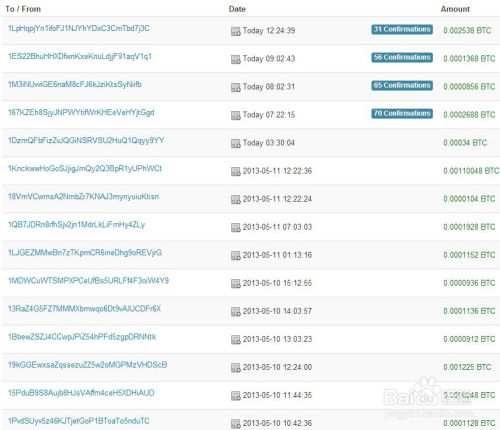
Task: Click calendar icon beside 2013-05-10 15:12:55
Action: click(x=236, y=283)
